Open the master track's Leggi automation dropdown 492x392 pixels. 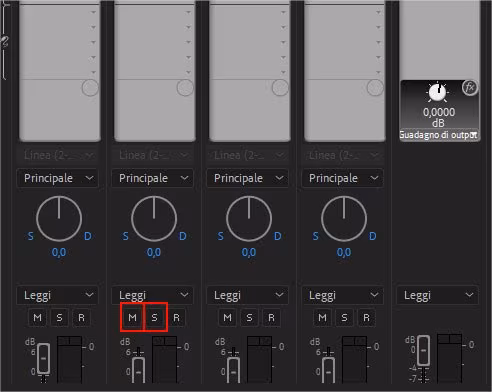[438, 295]
